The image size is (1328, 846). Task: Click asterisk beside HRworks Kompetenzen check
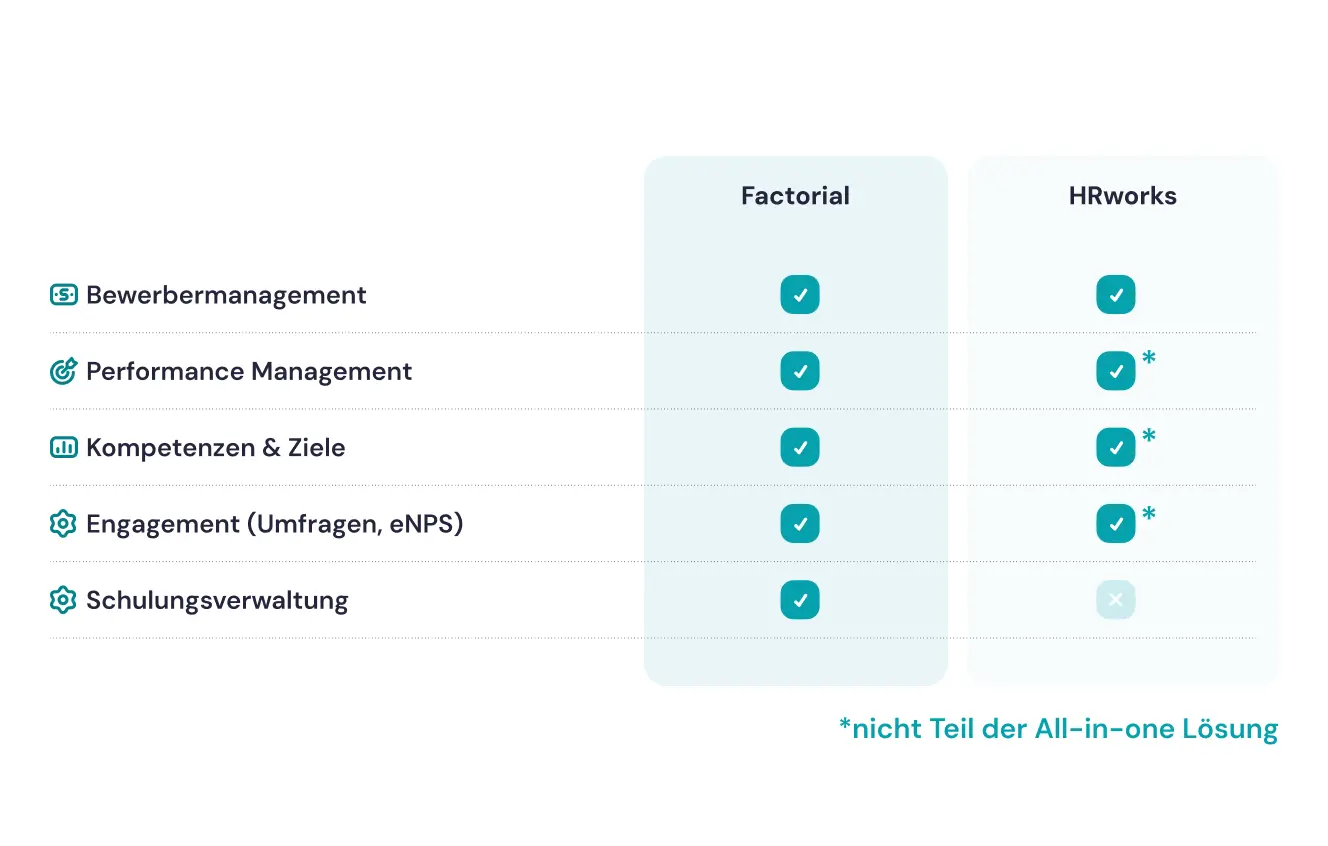[x=1149, y=436]
